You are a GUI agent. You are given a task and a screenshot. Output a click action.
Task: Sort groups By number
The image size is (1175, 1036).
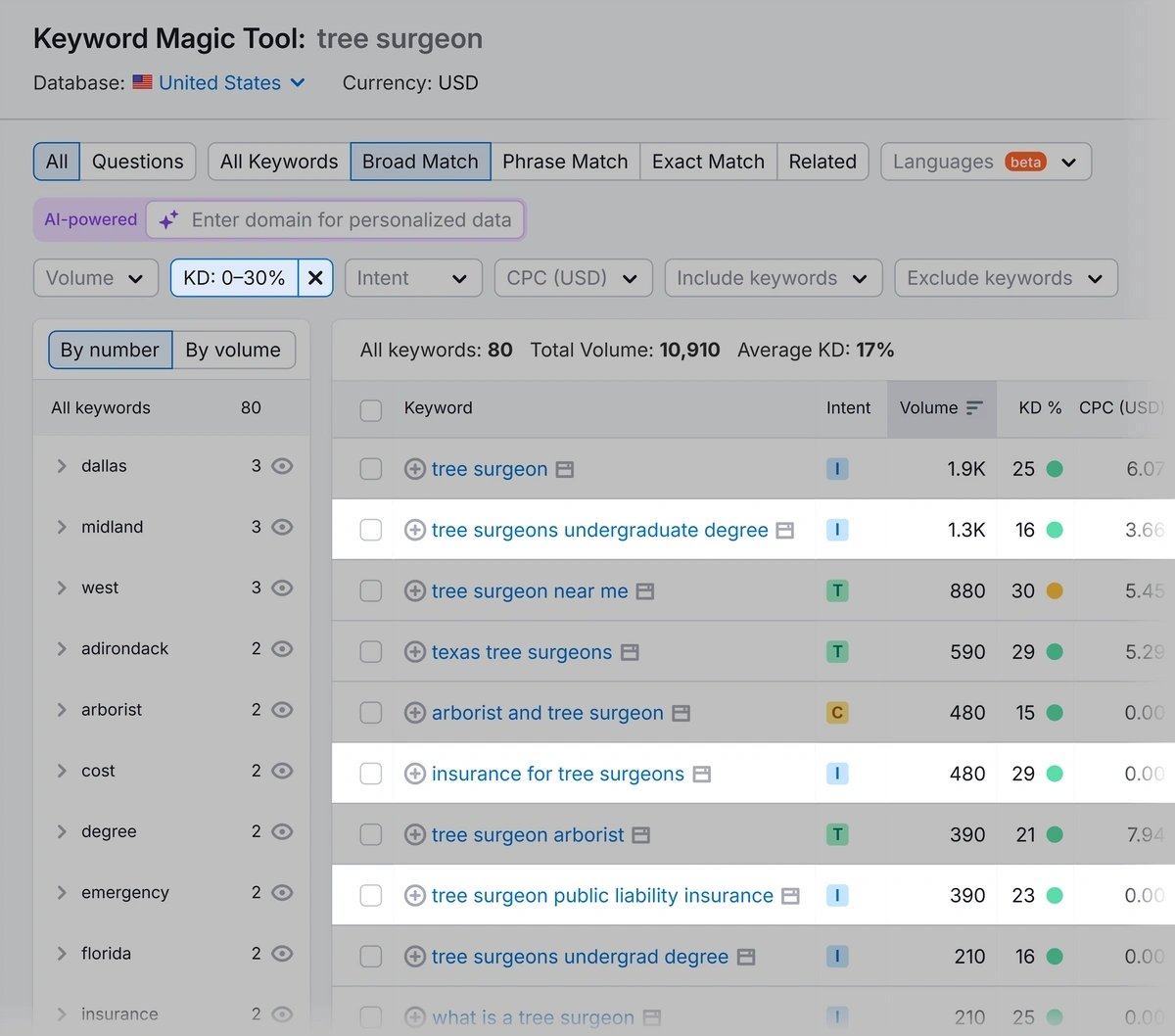[110, 350]
